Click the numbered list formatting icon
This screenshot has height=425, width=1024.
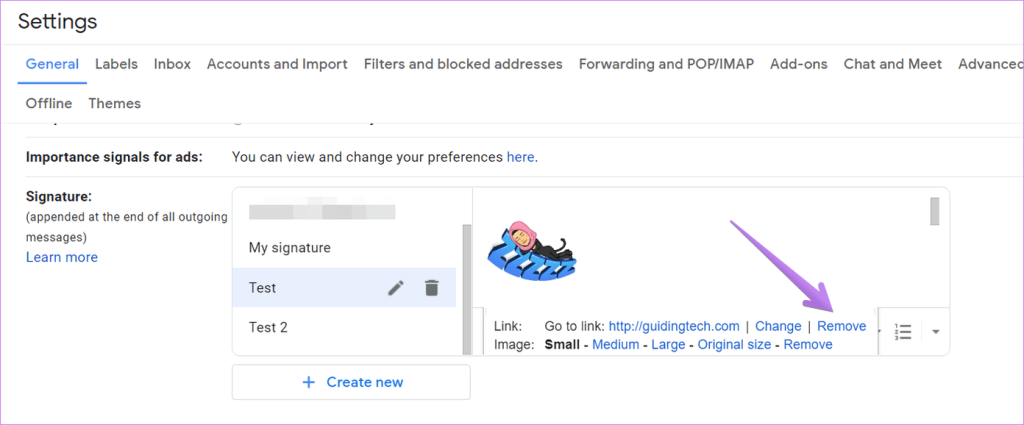click(903, 332)
